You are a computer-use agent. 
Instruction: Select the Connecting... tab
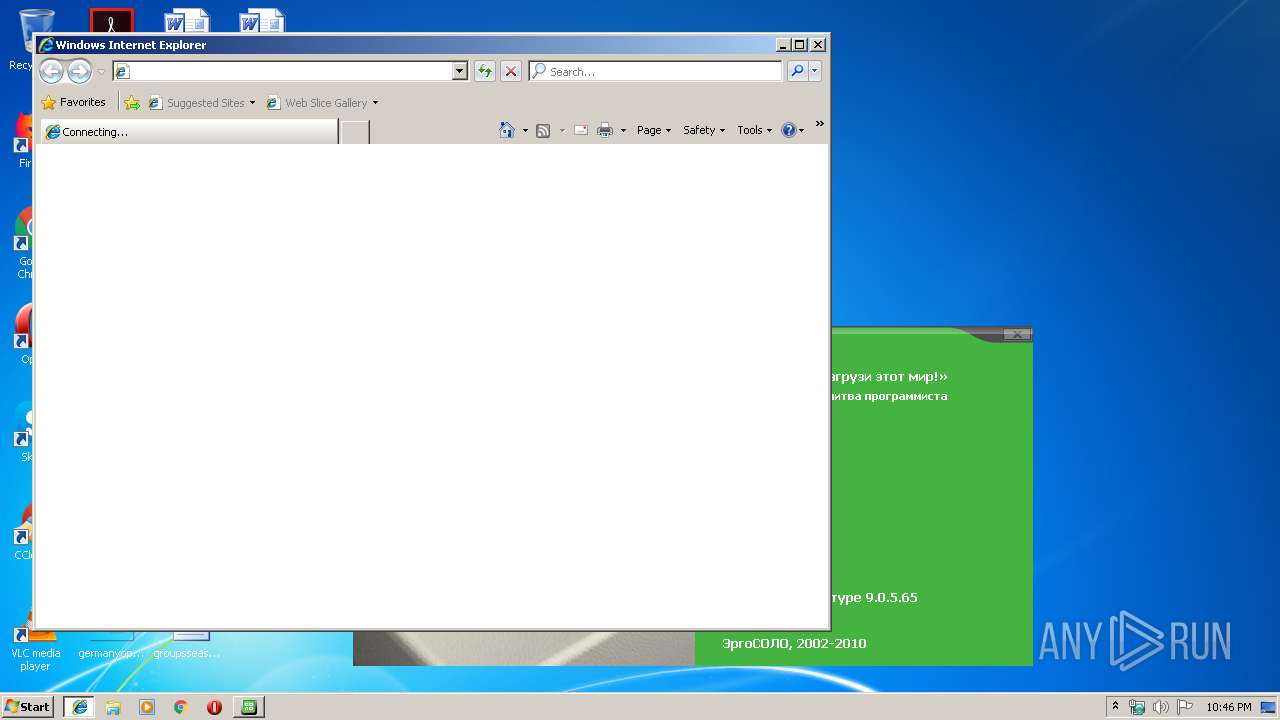[189, 132]
